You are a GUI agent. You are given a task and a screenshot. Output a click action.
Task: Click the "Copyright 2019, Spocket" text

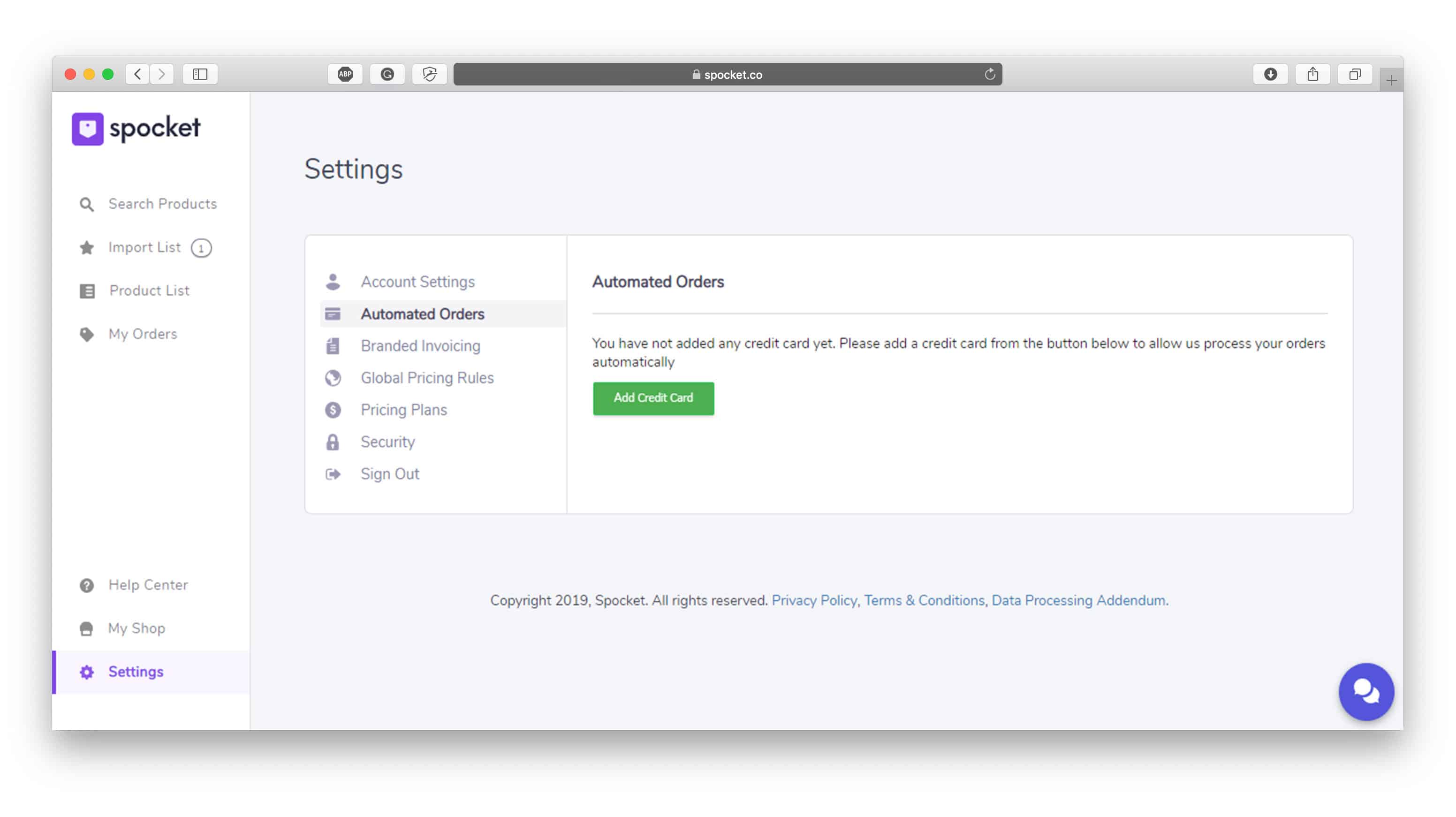click(629, 601)
